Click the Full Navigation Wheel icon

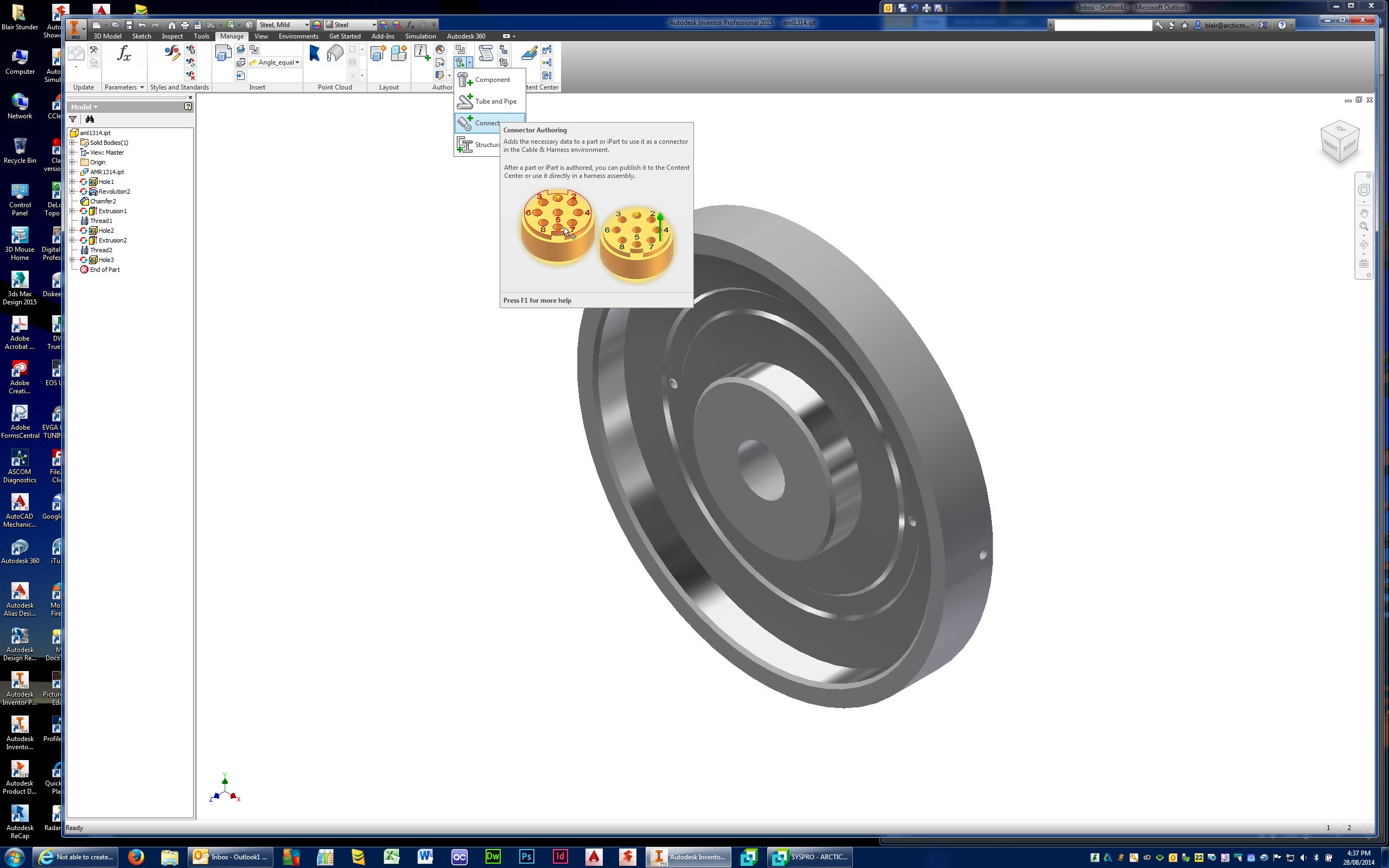[1363, 190]
